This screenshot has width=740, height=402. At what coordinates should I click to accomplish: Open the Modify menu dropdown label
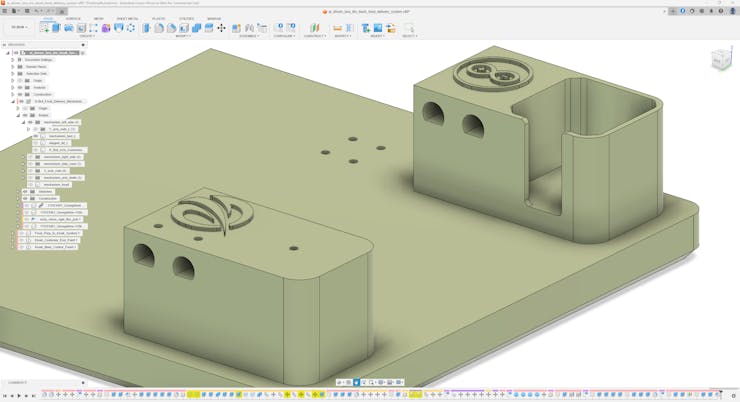click(184, 36)
